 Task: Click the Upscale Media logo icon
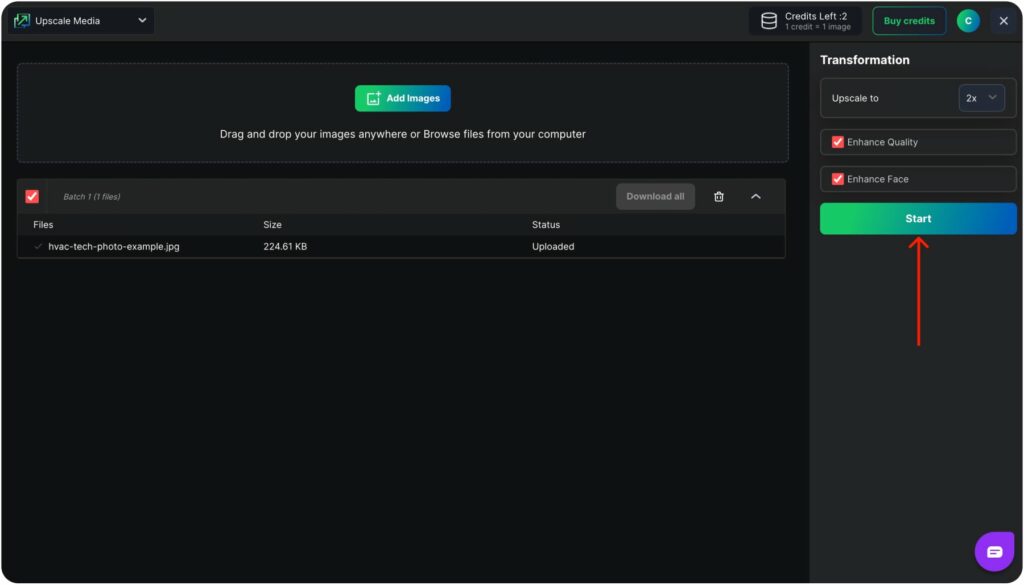22,21
